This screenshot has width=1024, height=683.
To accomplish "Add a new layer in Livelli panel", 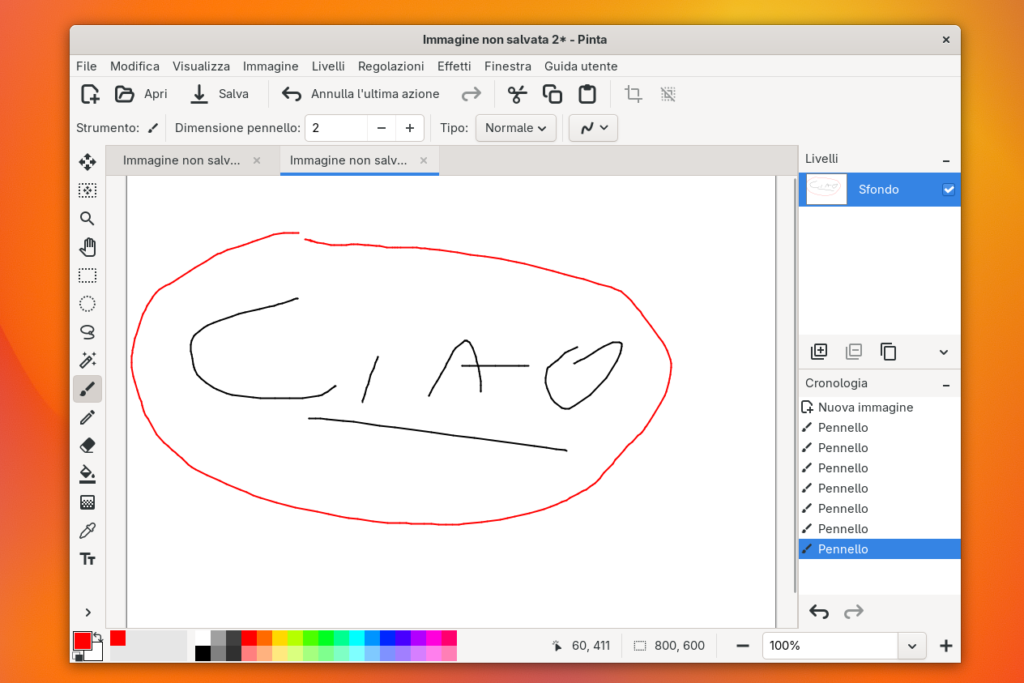I will [x=819, y=351].
